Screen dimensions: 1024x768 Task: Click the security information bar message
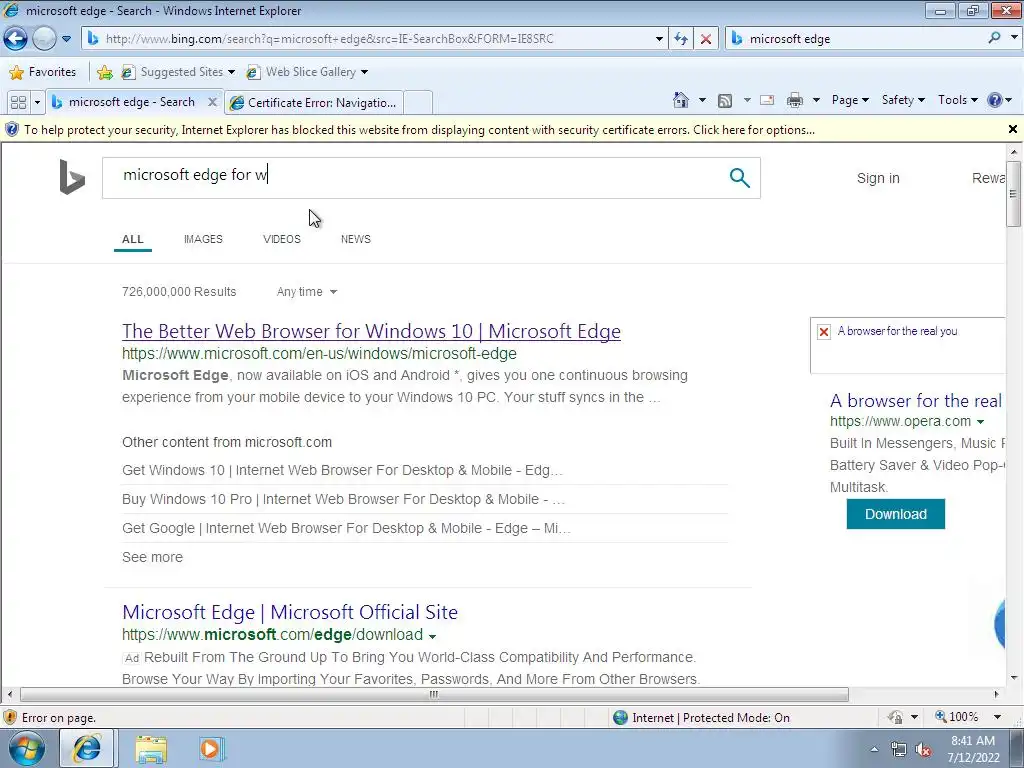click(419, 130)
